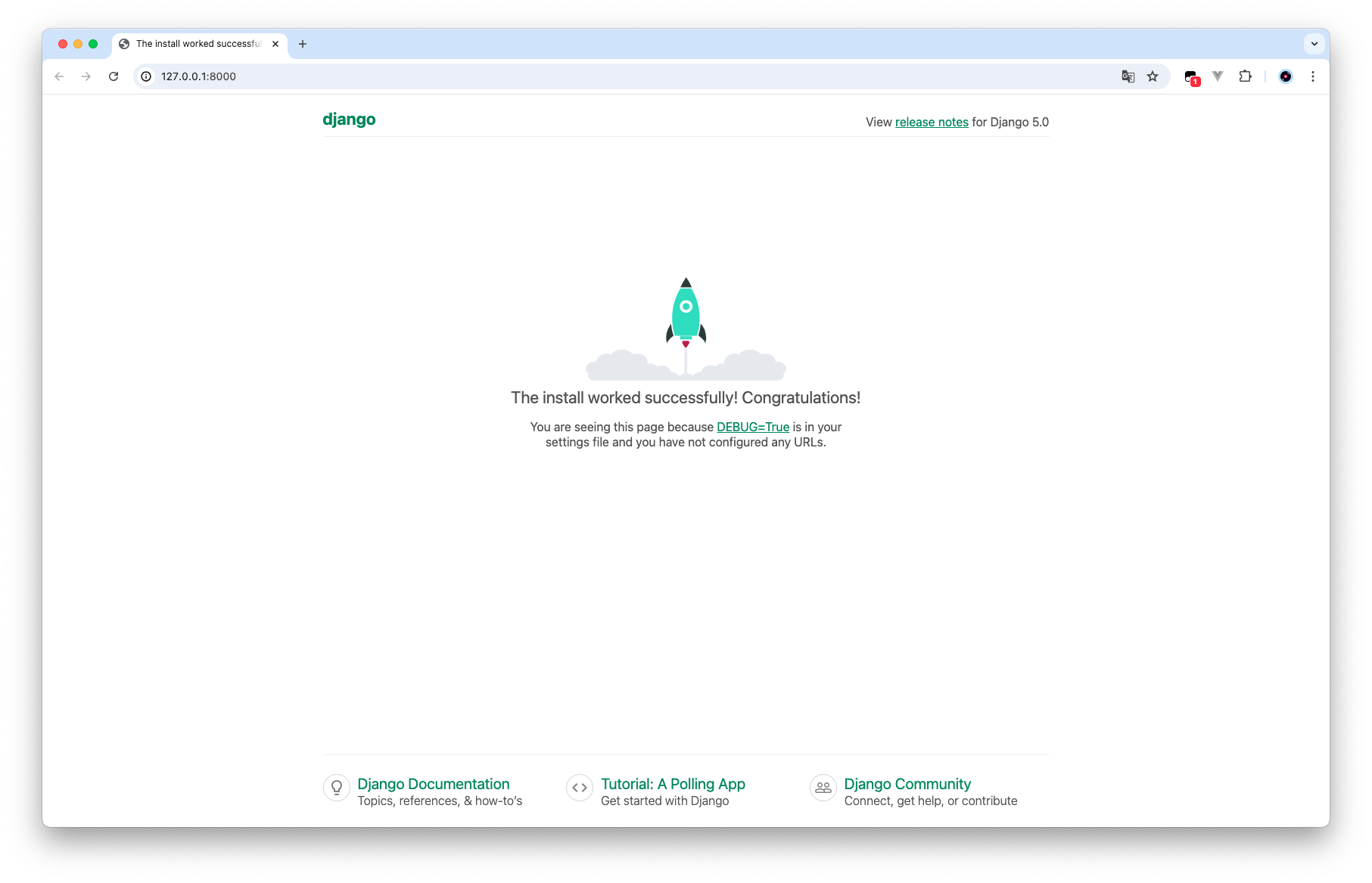Bookmark this page with the star icon
The width and height of the screenshot is (1372, 883).
click(x=1153, y=76)
